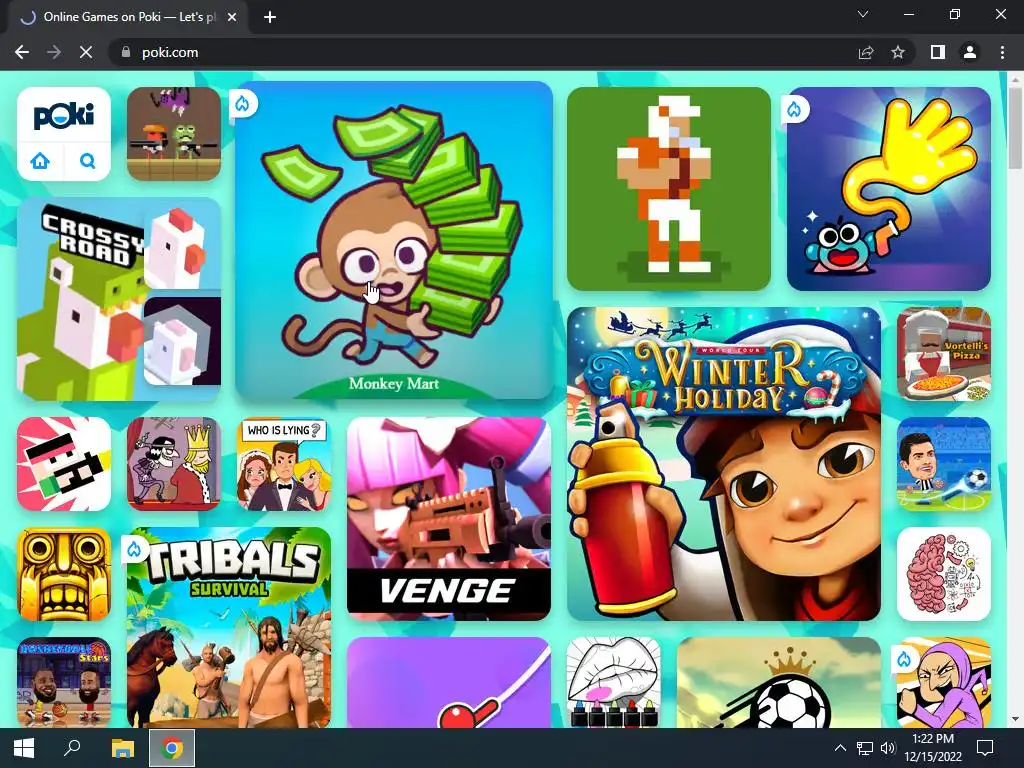Click the Poki home icon
Screen dimensions: 1024x768
tap(40, 161)
